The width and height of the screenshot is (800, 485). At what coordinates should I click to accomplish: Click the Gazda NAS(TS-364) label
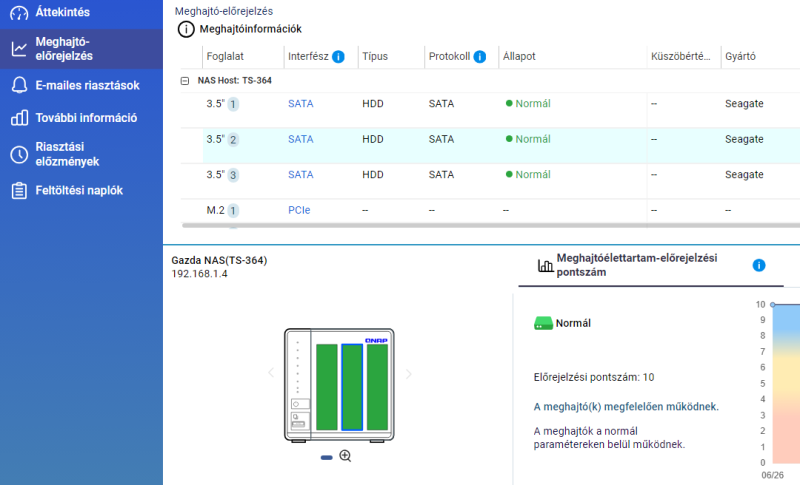pyautogui.click(x=219, y=260)
